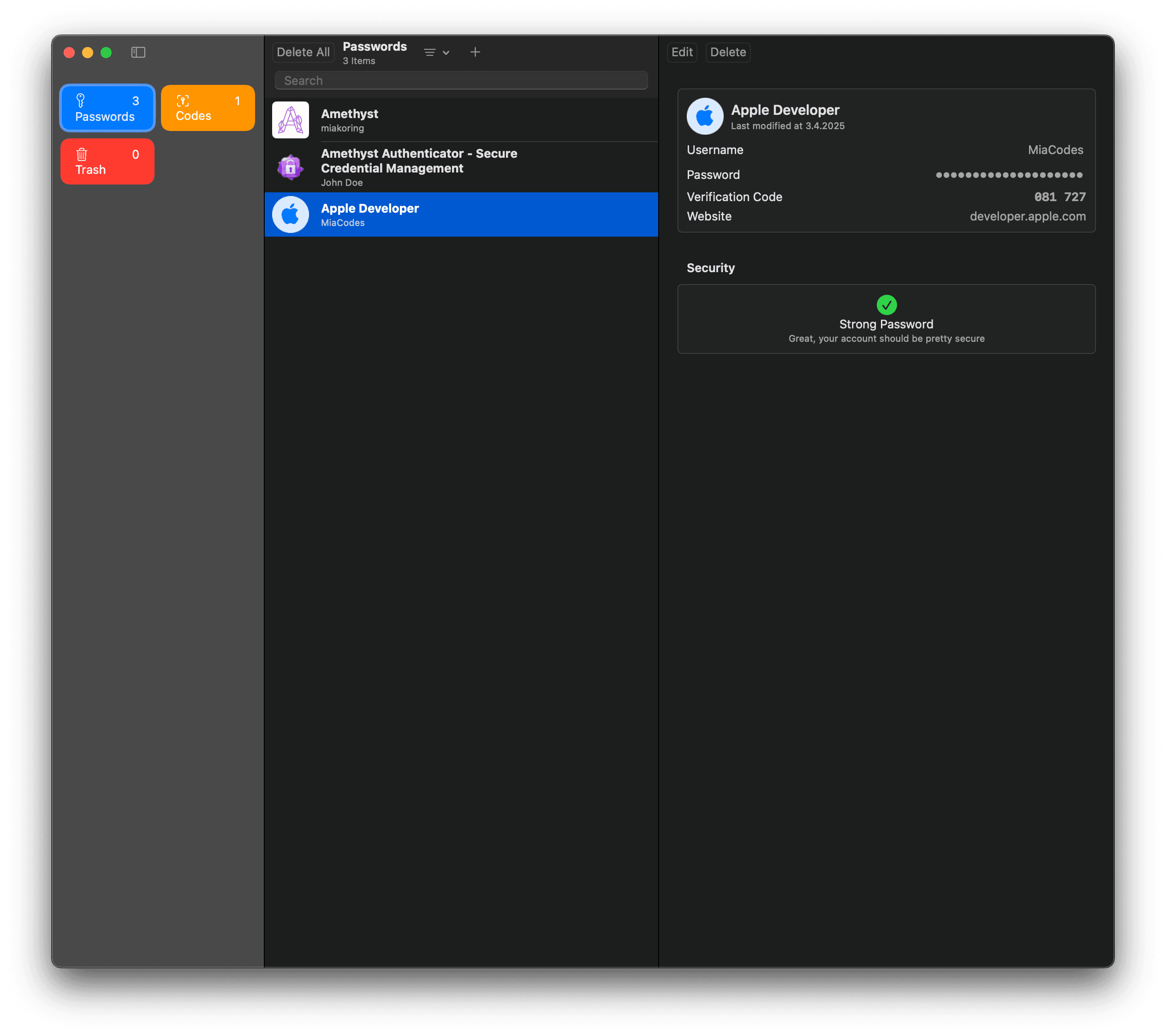
Task: Click the Amethyst app icon in list
Action: 291,120
